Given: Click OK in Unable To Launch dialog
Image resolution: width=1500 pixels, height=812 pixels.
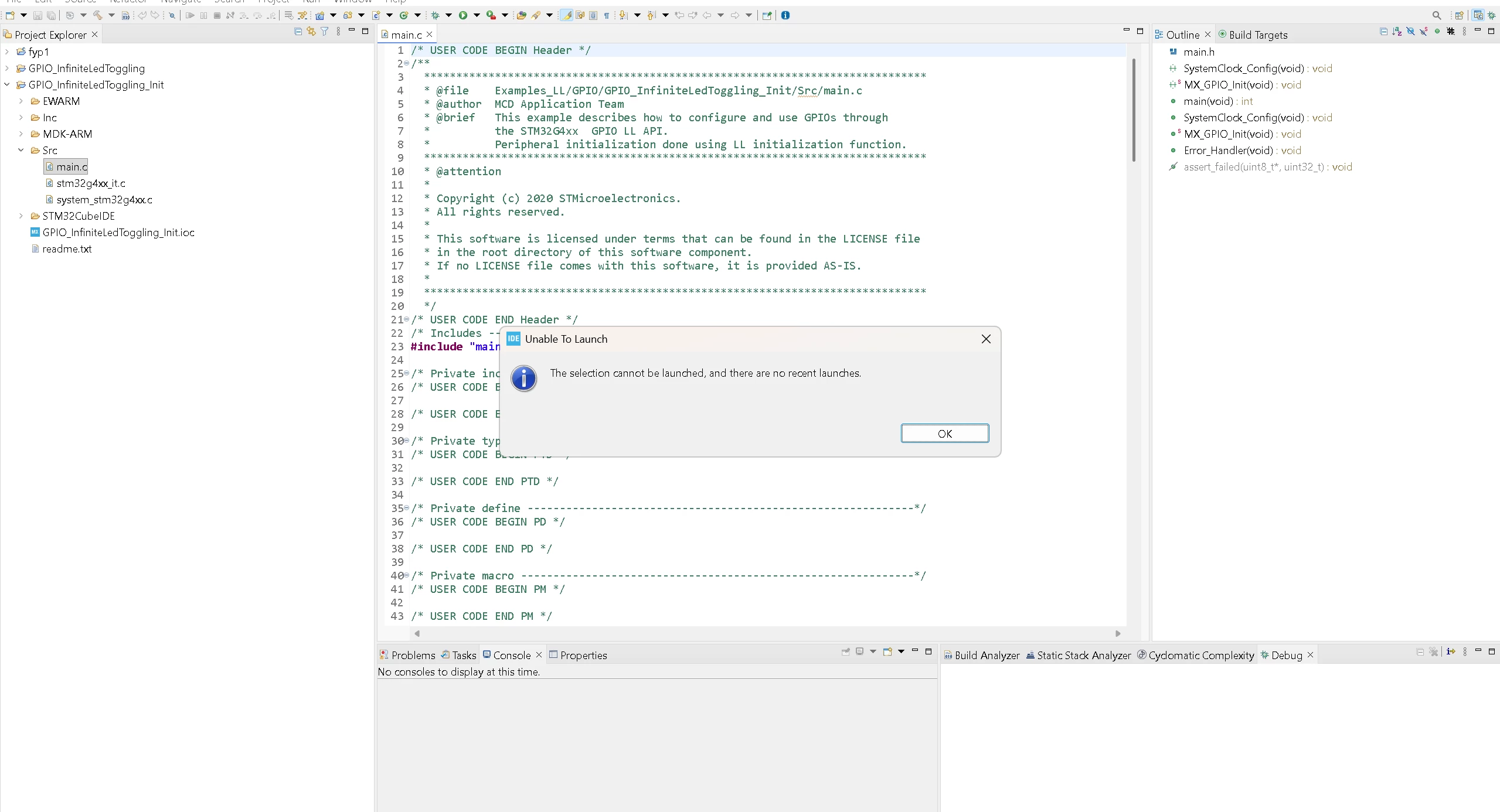Looking at the screenshot, I should pos(945,434).
